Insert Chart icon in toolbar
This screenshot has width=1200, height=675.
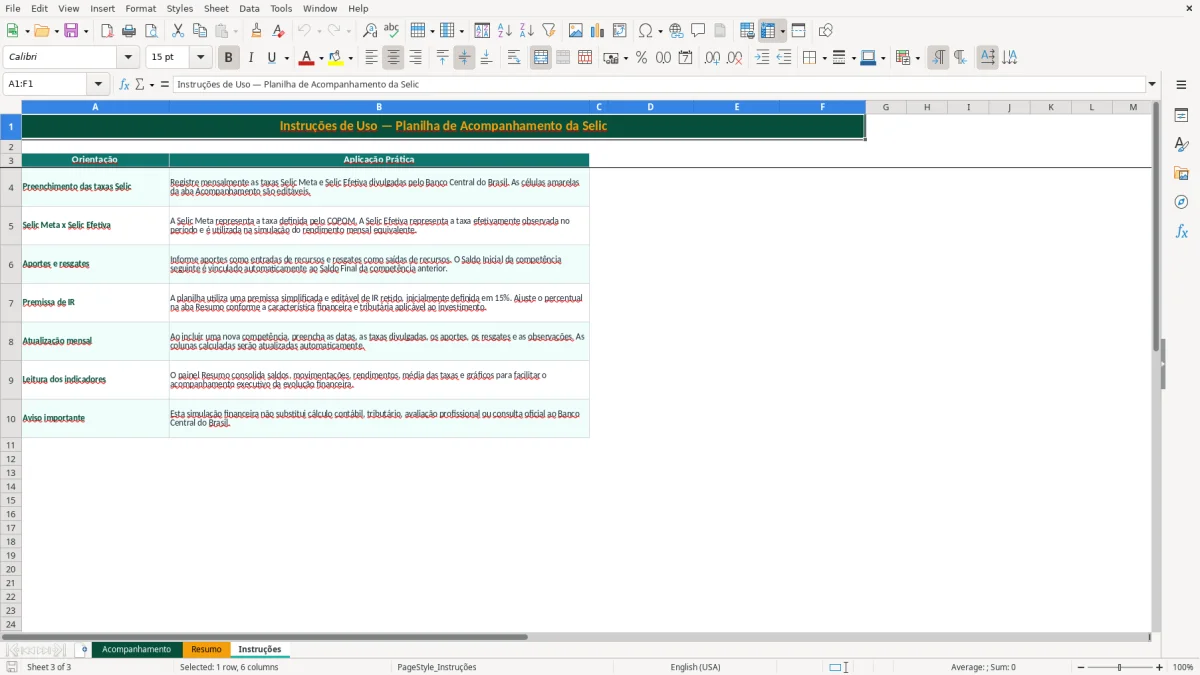point(598,31)
